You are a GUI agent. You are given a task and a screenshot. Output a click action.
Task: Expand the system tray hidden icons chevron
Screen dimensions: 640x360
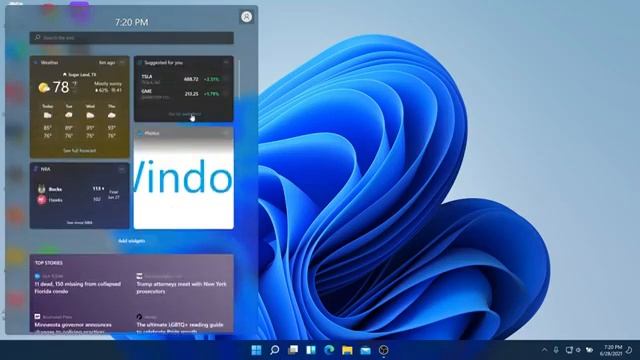coord(544,350)
